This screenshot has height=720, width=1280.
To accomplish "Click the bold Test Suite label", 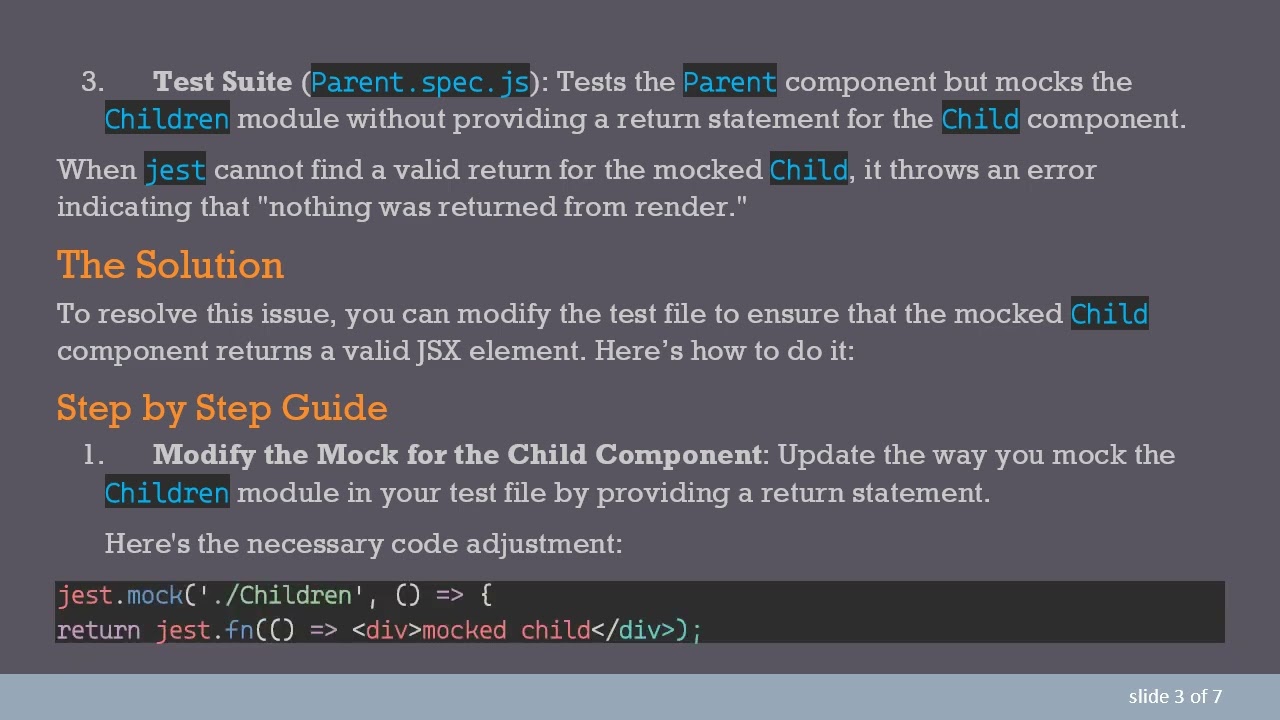I will coord(222,82).
